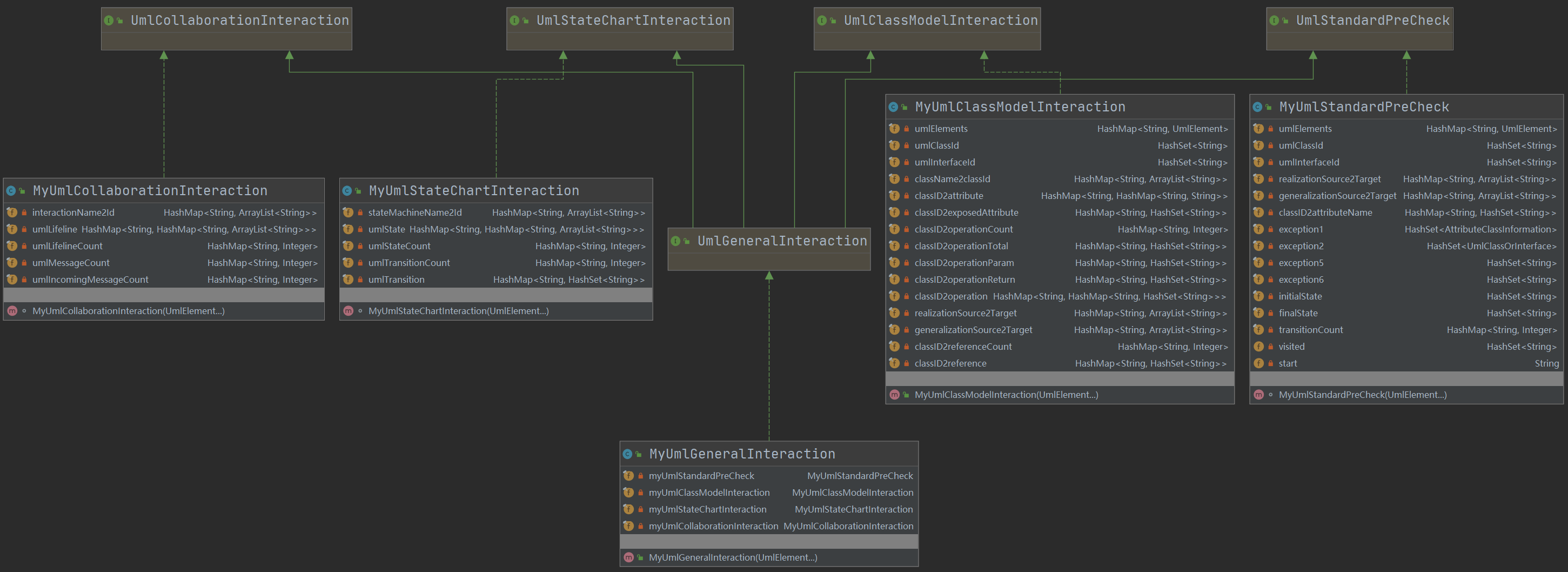
Task: Click the field icon next to myUmlStandardPreCheck field
Action: (629, 476)
